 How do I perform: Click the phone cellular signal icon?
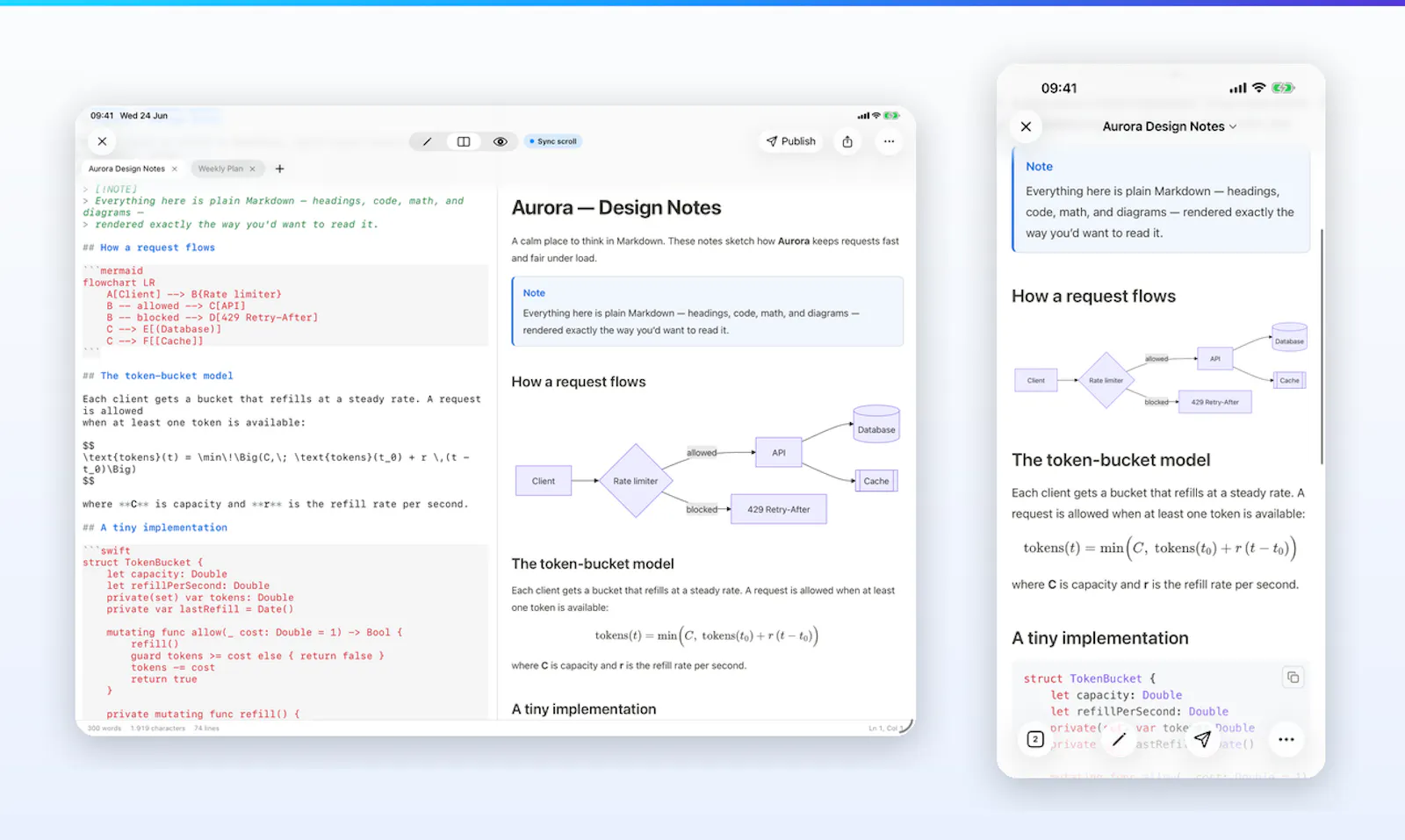(1238, 88)
